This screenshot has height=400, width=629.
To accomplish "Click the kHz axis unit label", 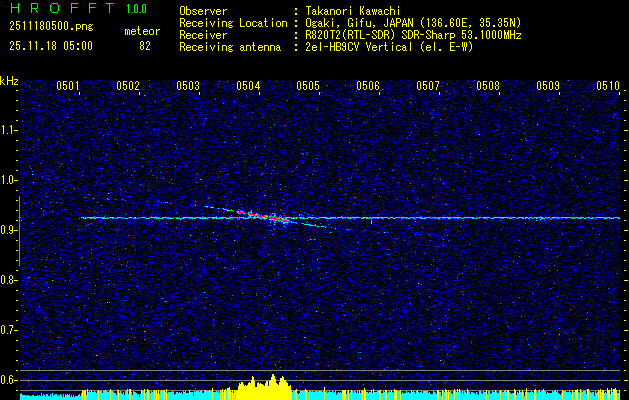I will 9,81.
